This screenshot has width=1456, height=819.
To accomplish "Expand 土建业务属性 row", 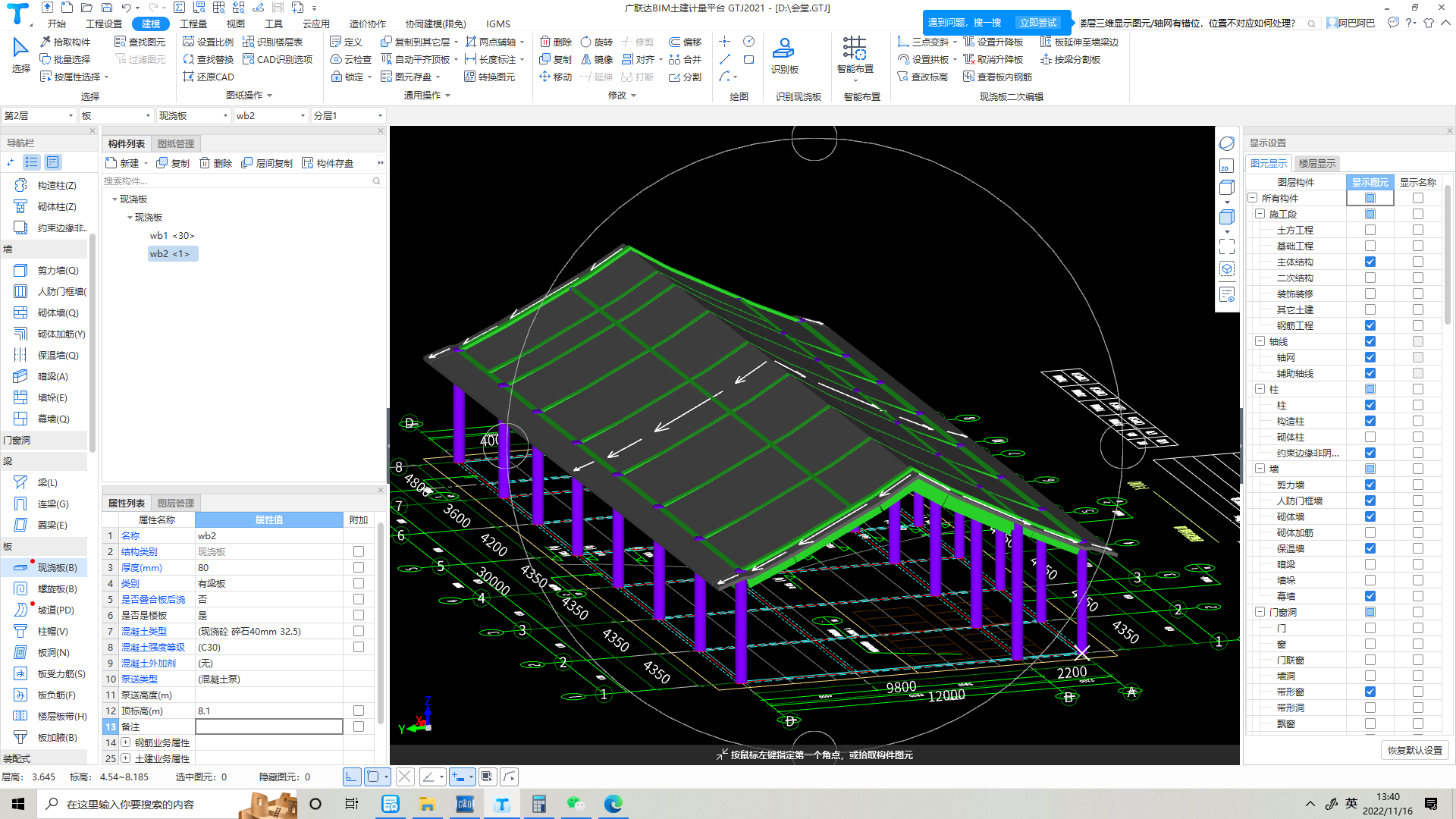I will click(x=126, y=758).
